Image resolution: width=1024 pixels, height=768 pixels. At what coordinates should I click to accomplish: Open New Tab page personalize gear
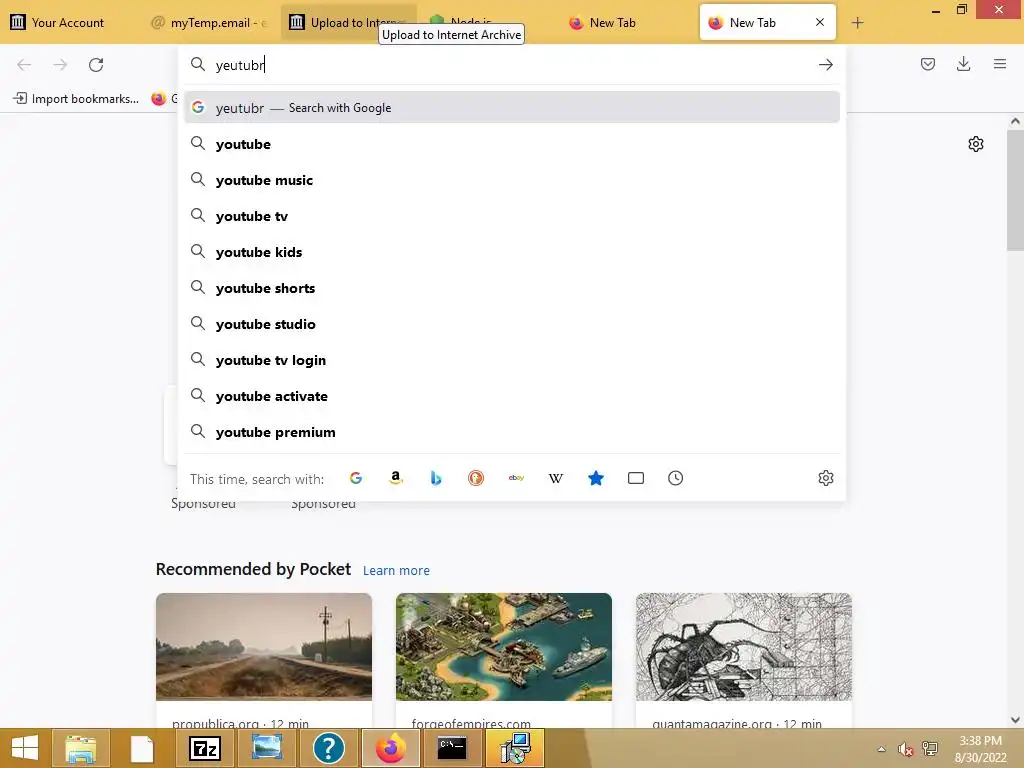coord(976,144)
